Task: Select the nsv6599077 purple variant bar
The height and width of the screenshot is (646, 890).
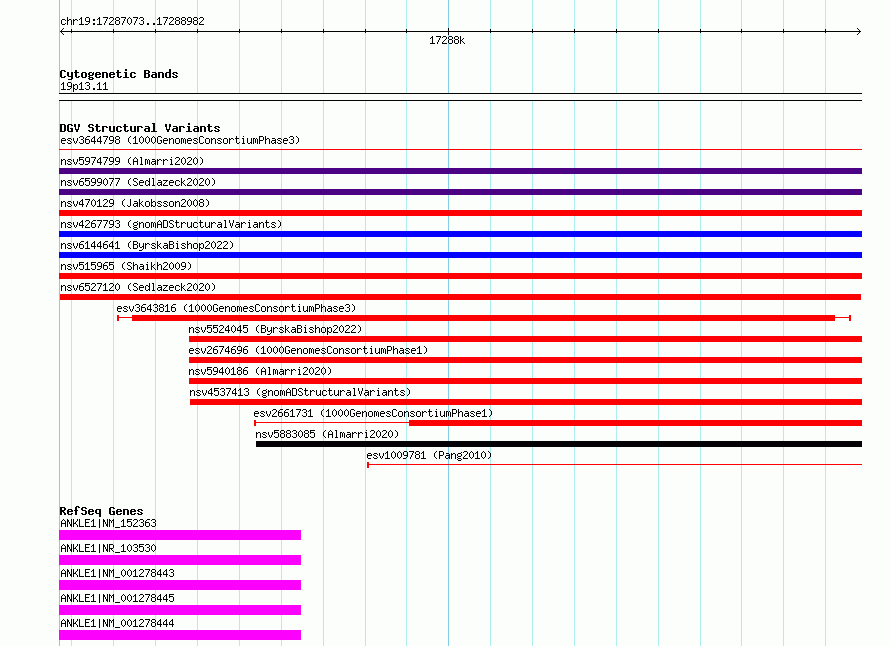Action: 460,192
